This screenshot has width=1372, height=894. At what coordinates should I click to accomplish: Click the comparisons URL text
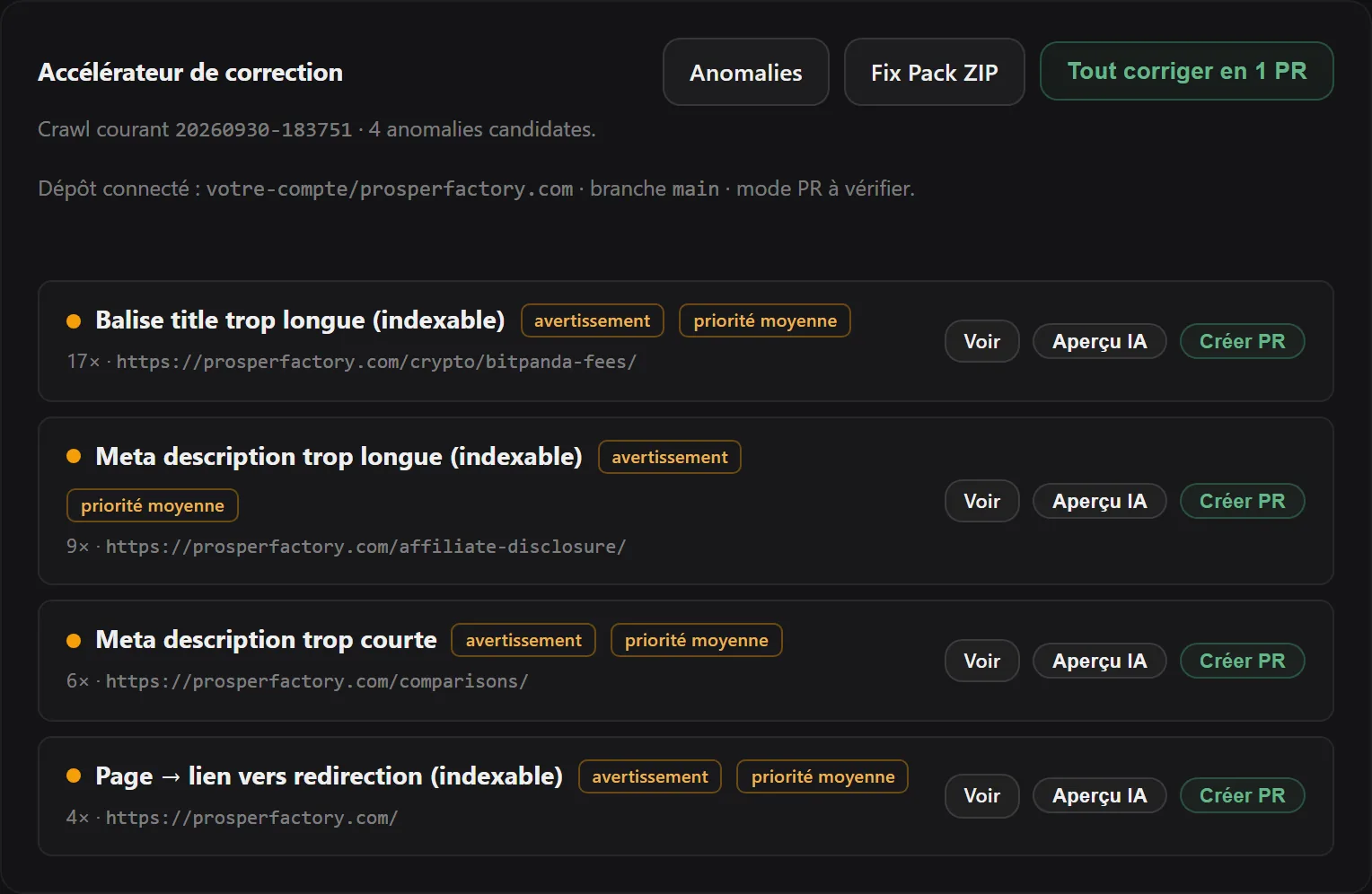pyautogui.click(x=317, y=681)
